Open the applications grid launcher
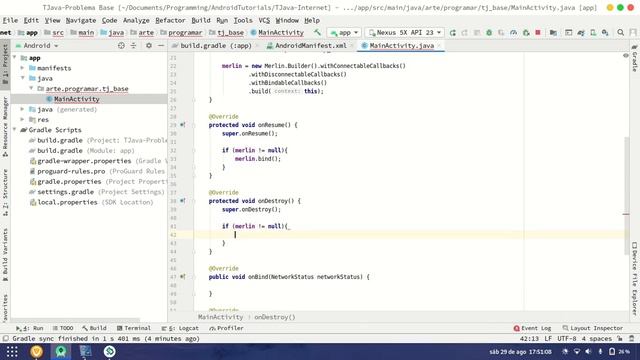Viewport: 640px width, 360px height. (12, 351)
